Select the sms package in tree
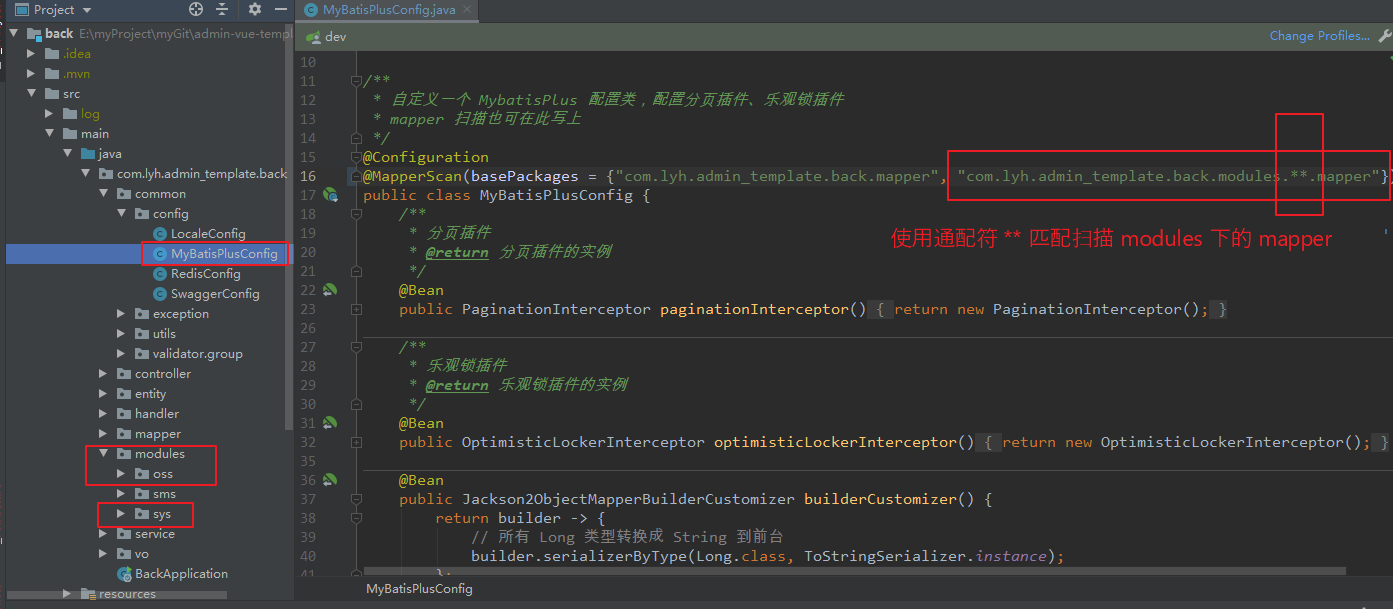1393x609 pixels. click(164, 494)
